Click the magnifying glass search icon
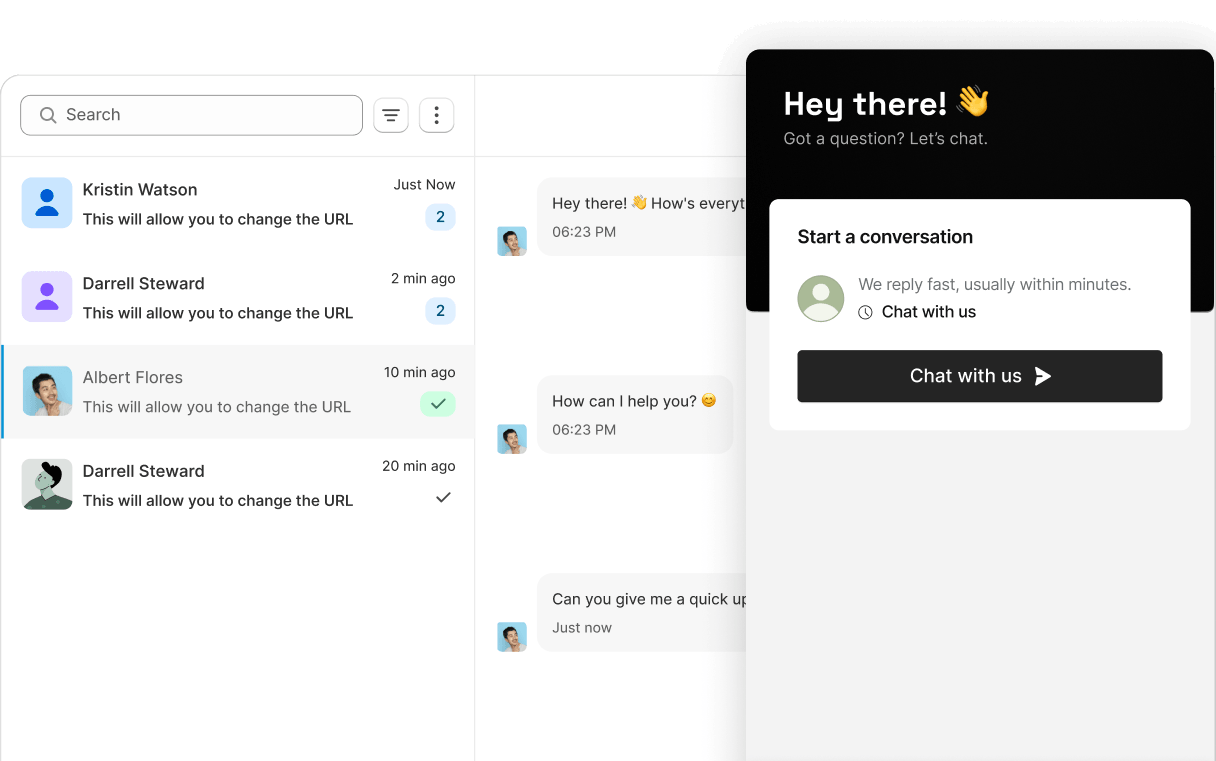Image resolution: width=1216 pixels, height=761 pixels. pyautogui.click(x=48, y=116)
